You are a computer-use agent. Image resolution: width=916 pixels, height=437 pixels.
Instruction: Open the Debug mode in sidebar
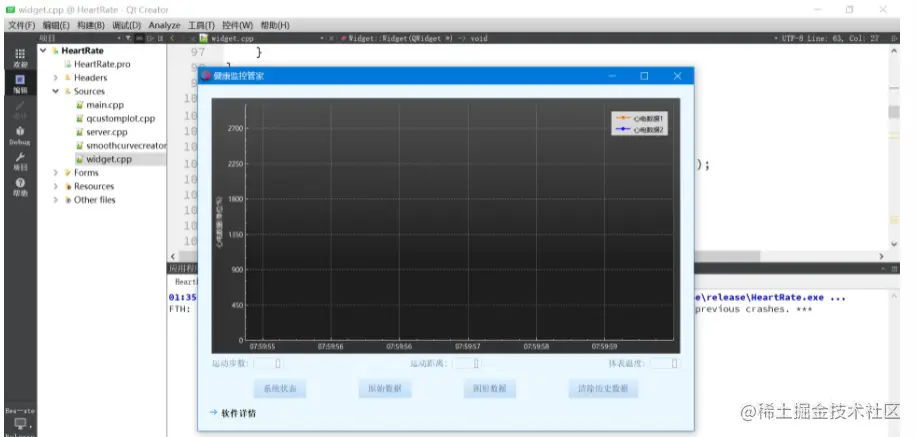click(x=20, y=135)
